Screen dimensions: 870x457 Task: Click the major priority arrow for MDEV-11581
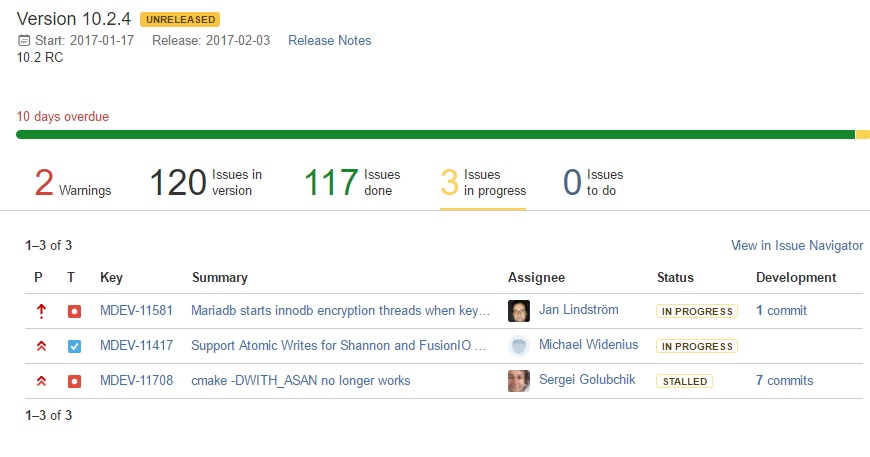[x=41, y=312]
